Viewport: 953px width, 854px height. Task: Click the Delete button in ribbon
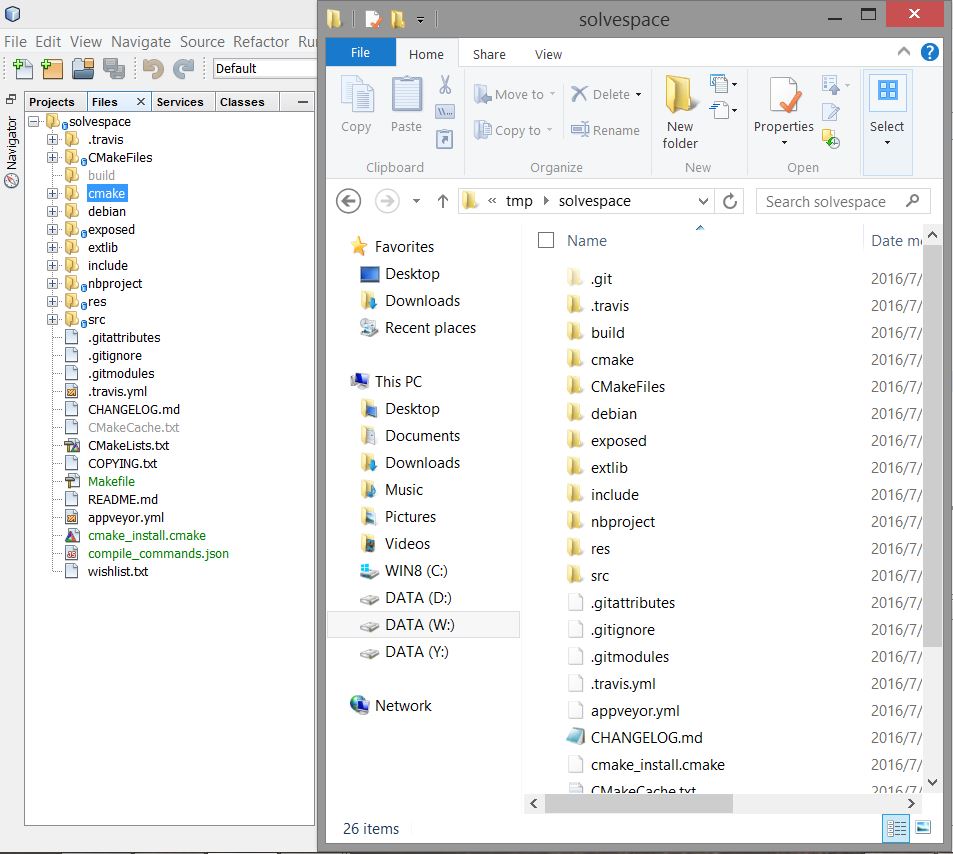click(605, 94)
